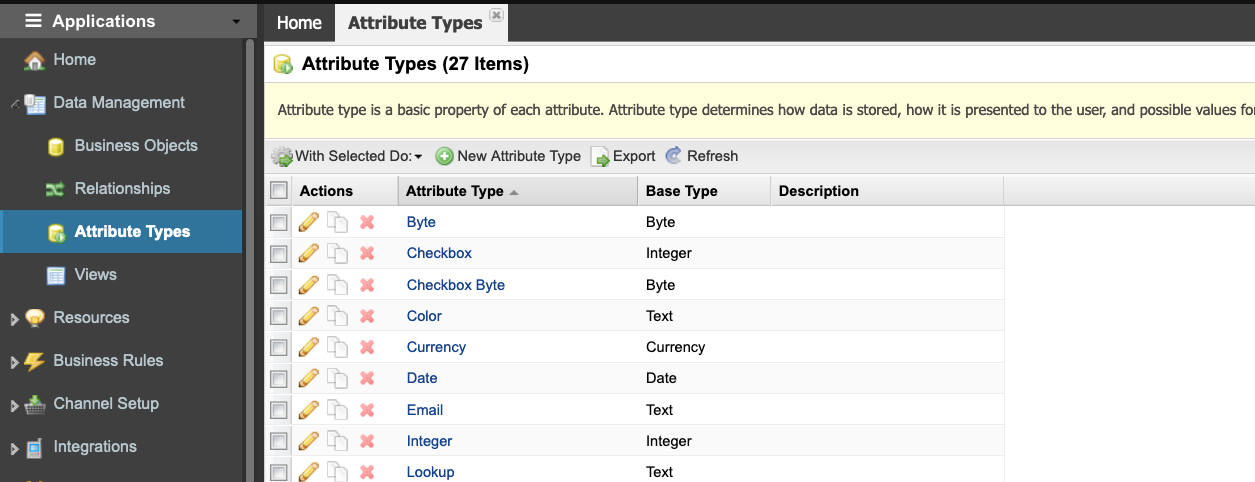This screenshot has height=482, width=1255.
Task: Collapse the Data Management tree node
Action: (14, 103)
